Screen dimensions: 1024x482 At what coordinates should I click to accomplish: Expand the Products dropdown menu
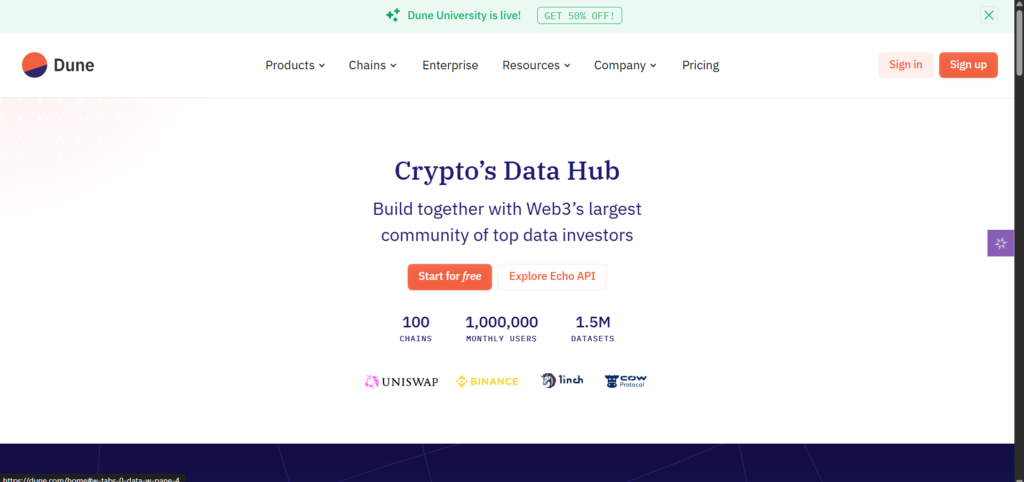click(295, 65)
